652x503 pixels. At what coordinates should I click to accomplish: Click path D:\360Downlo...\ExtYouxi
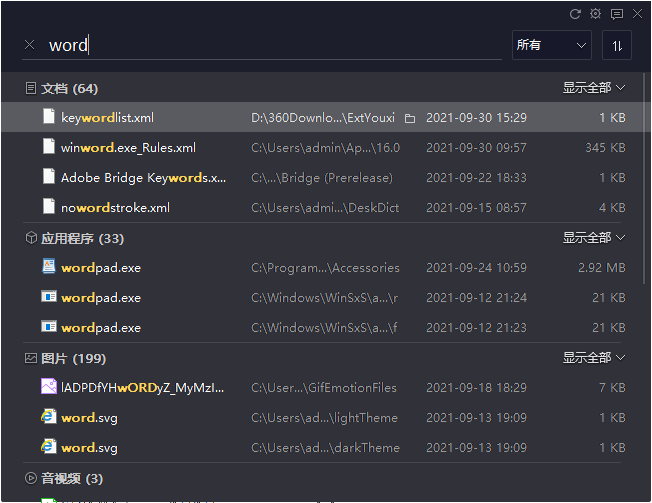pos(323,118)
